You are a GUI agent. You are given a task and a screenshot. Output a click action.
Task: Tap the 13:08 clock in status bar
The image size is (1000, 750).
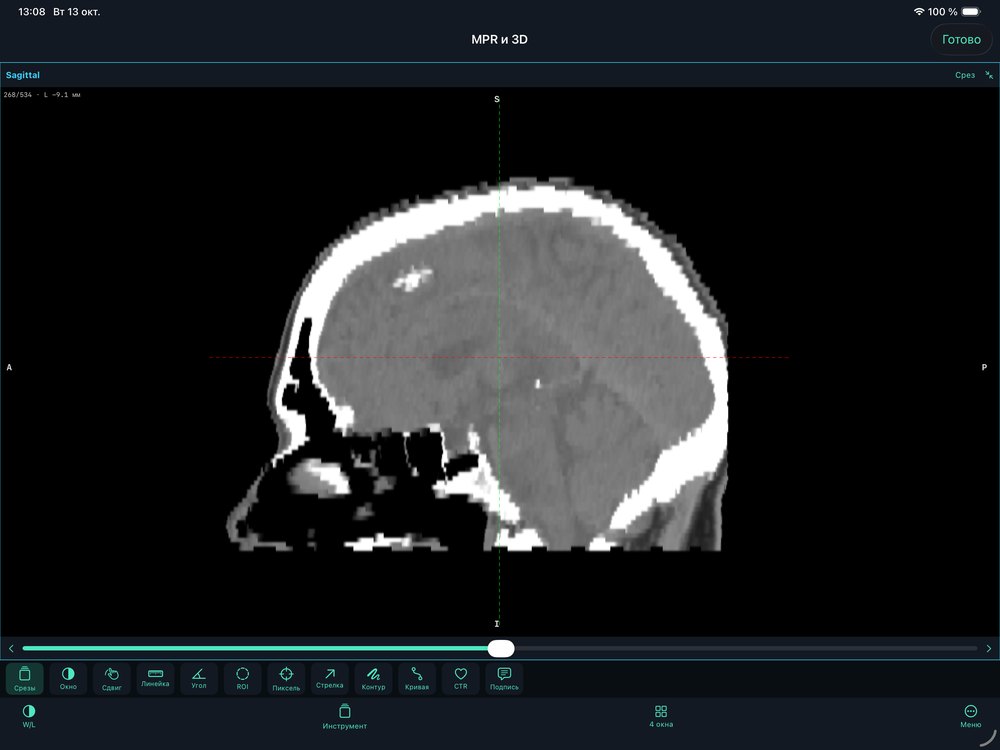(x=31, y=11)
